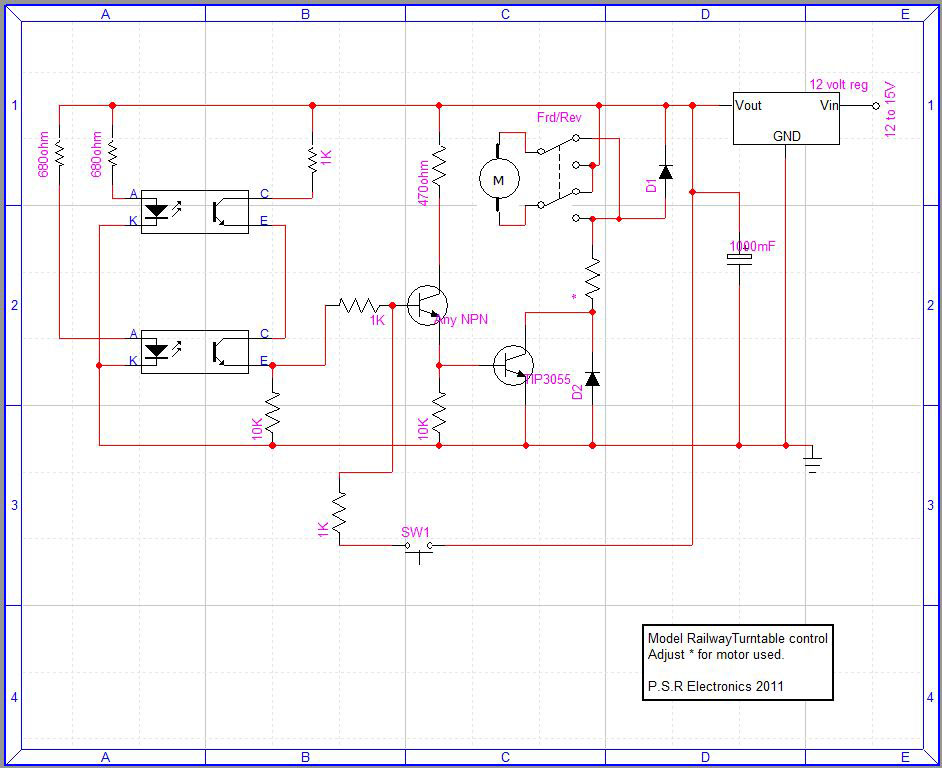Select the D2 diode near TIP3055
942x768 pixels.
pyautogui.click(x=592, y=378)
